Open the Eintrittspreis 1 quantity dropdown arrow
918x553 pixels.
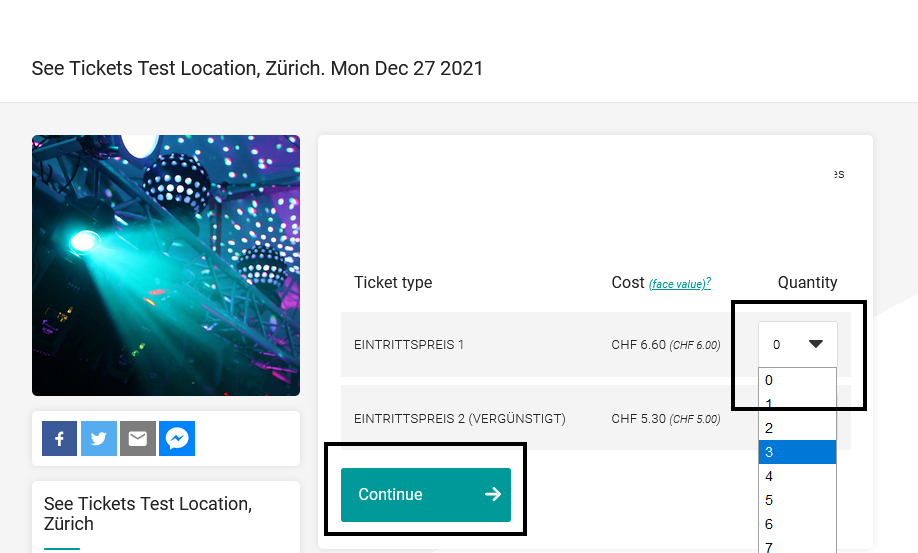point(816,344)
